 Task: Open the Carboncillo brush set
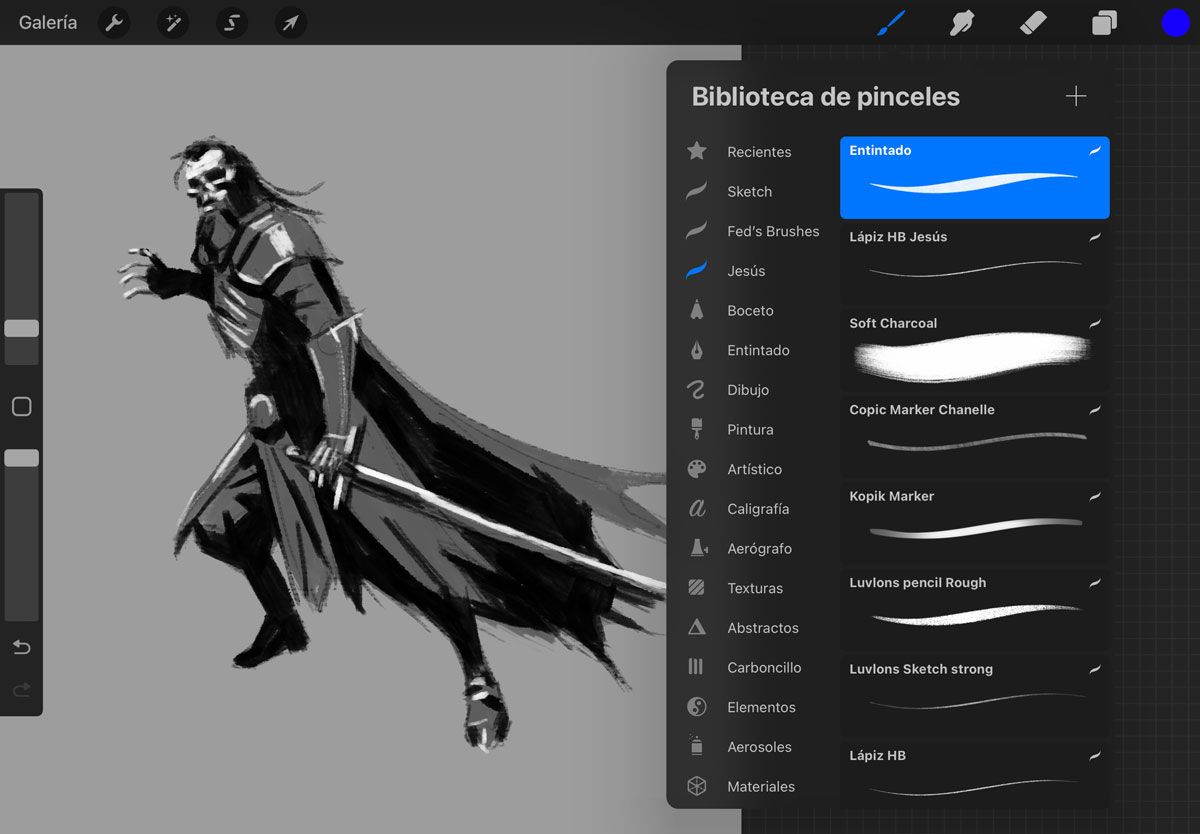[x=764, y=668]
